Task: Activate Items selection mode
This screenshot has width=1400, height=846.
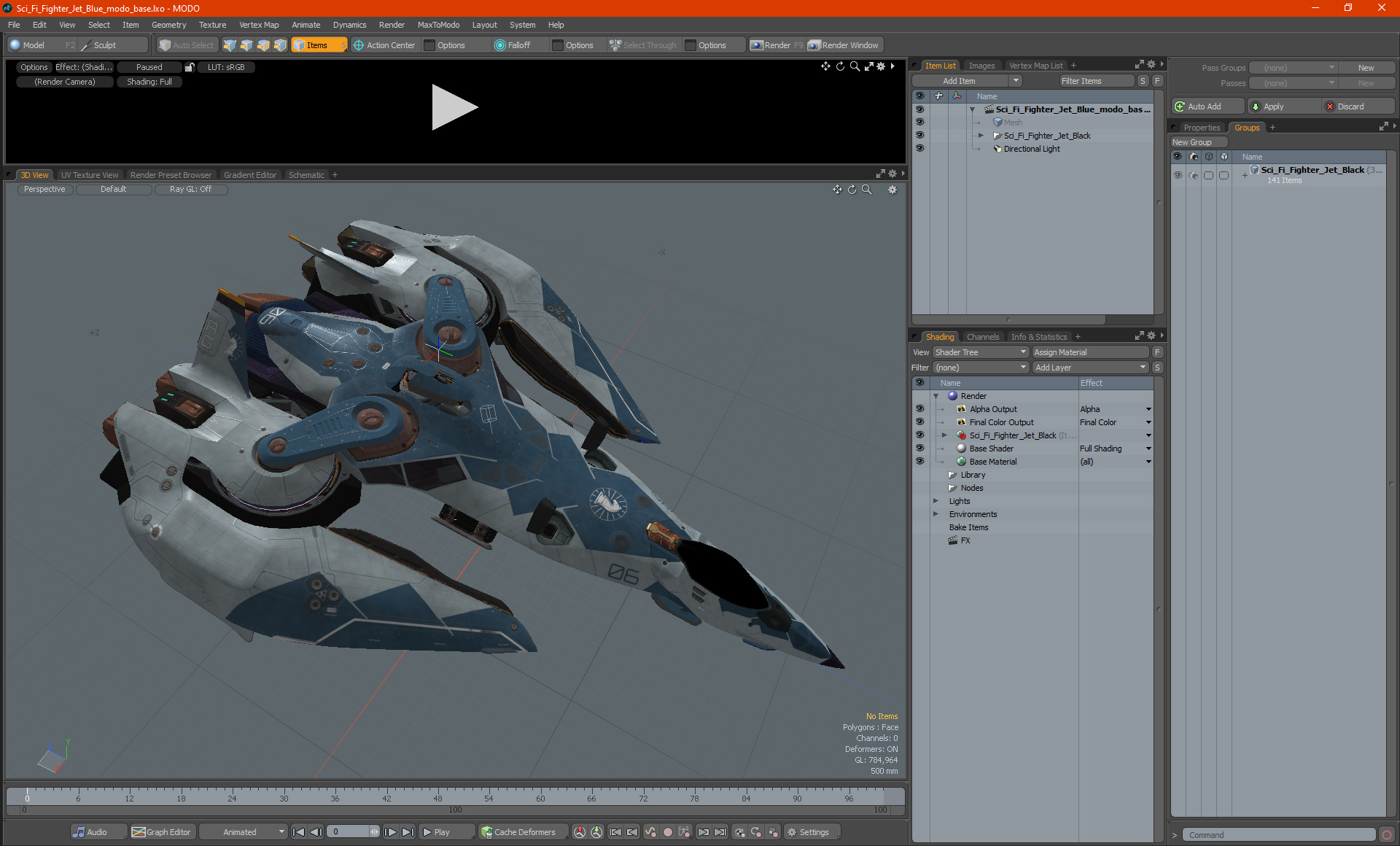Action: click(319, 45)
